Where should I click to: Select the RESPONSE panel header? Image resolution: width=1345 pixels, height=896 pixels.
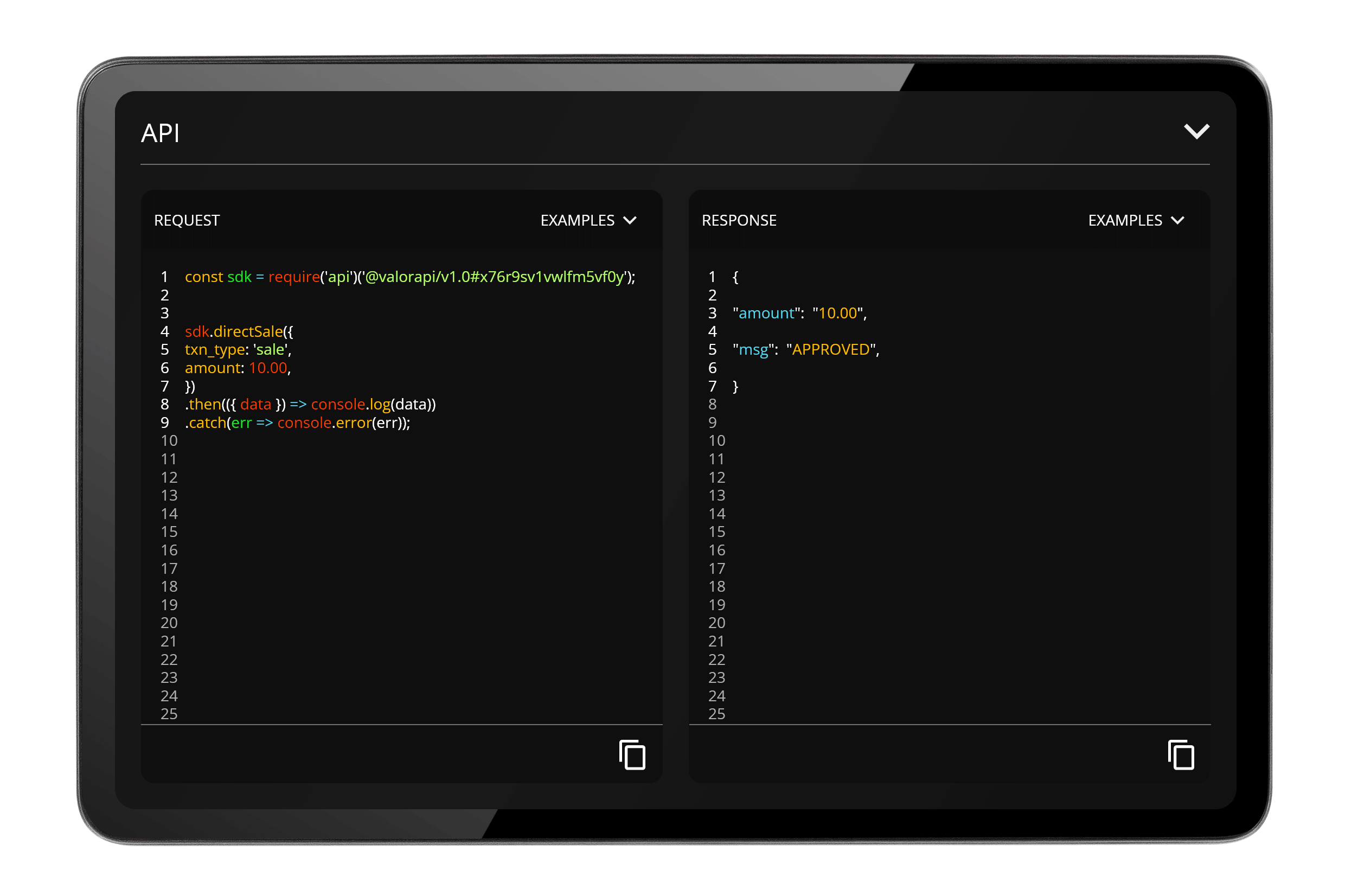pos(739,220)
